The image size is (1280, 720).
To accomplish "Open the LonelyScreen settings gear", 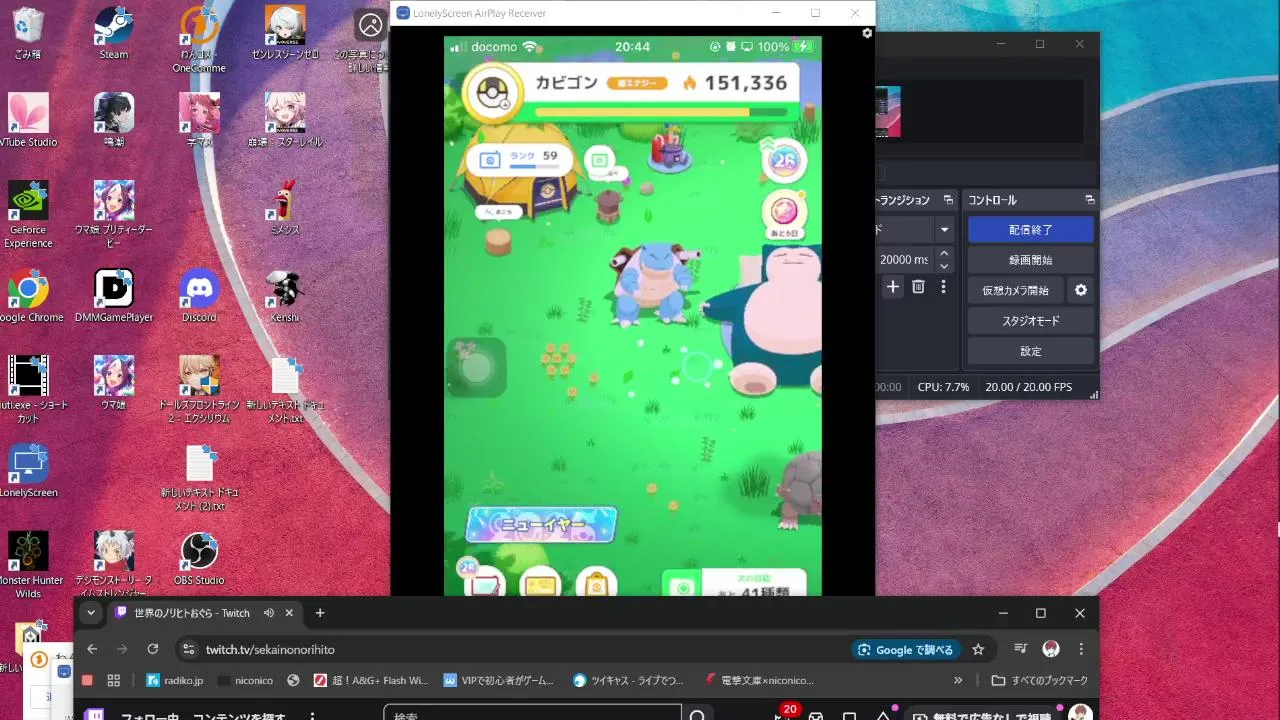I will pos(867,33).
